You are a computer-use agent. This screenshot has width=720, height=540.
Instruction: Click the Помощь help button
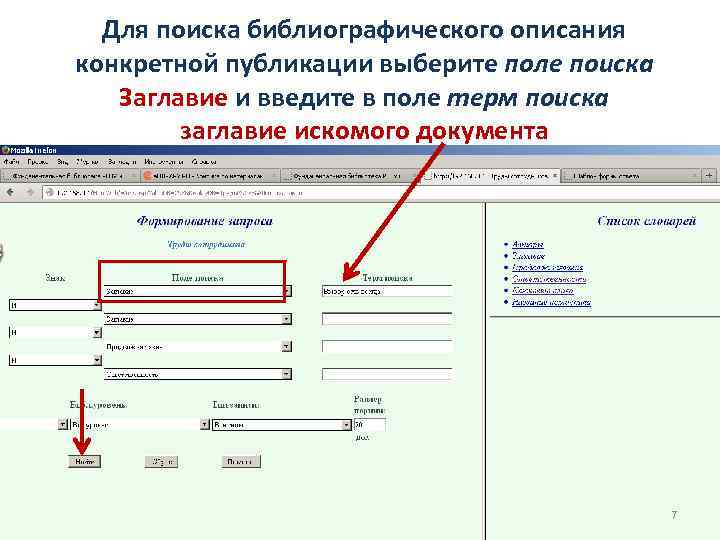(x=241, y=461)
